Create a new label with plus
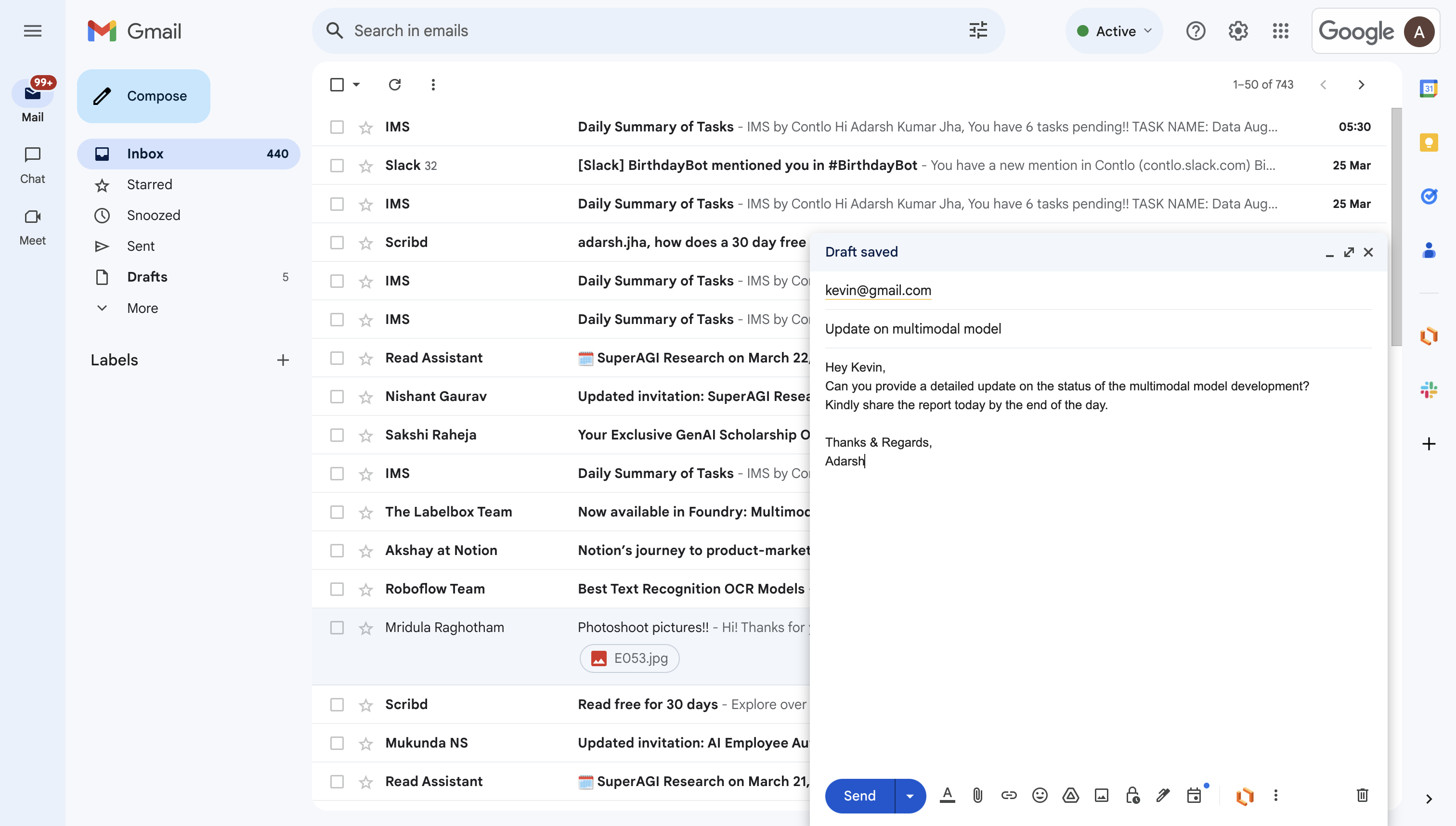 point(283,360)
